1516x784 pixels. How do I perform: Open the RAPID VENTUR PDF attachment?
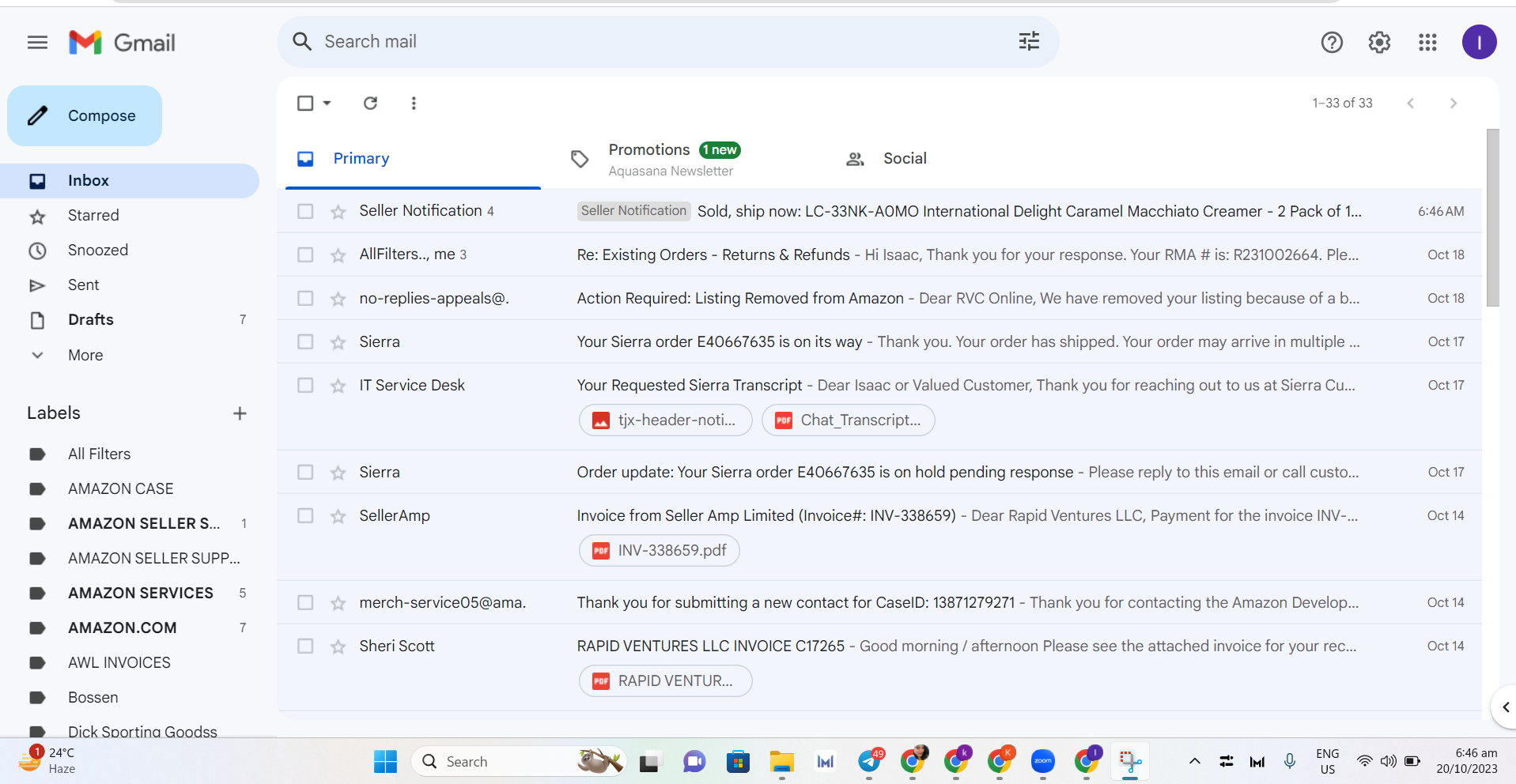click(665, 680)
